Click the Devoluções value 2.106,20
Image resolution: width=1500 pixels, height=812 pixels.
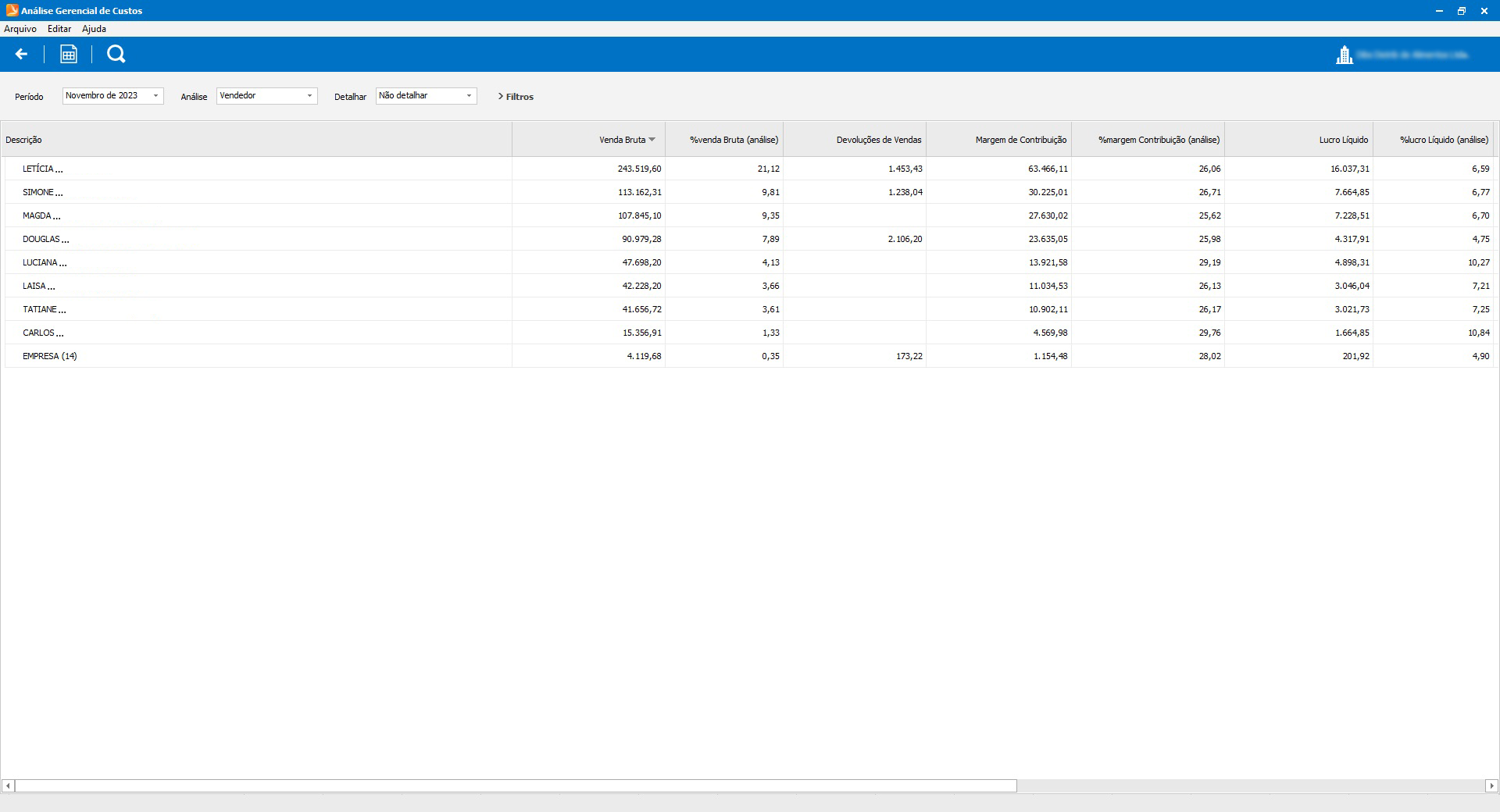tap(905, 239)
